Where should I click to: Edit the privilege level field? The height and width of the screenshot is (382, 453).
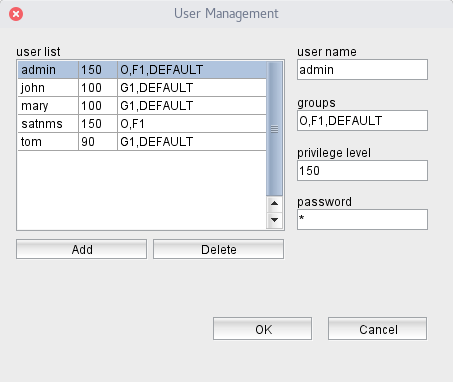(362, 171)
